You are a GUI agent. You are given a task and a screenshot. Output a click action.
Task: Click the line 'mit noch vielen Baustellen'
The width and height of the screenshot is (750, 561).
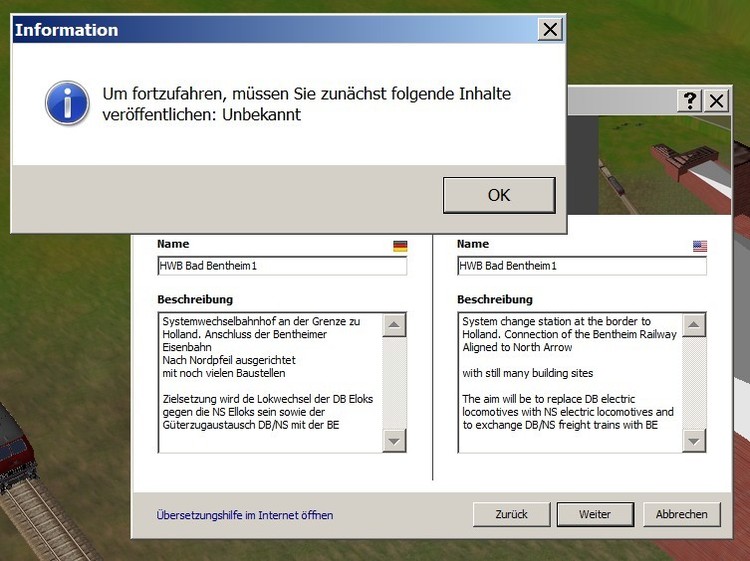[224, 373]
